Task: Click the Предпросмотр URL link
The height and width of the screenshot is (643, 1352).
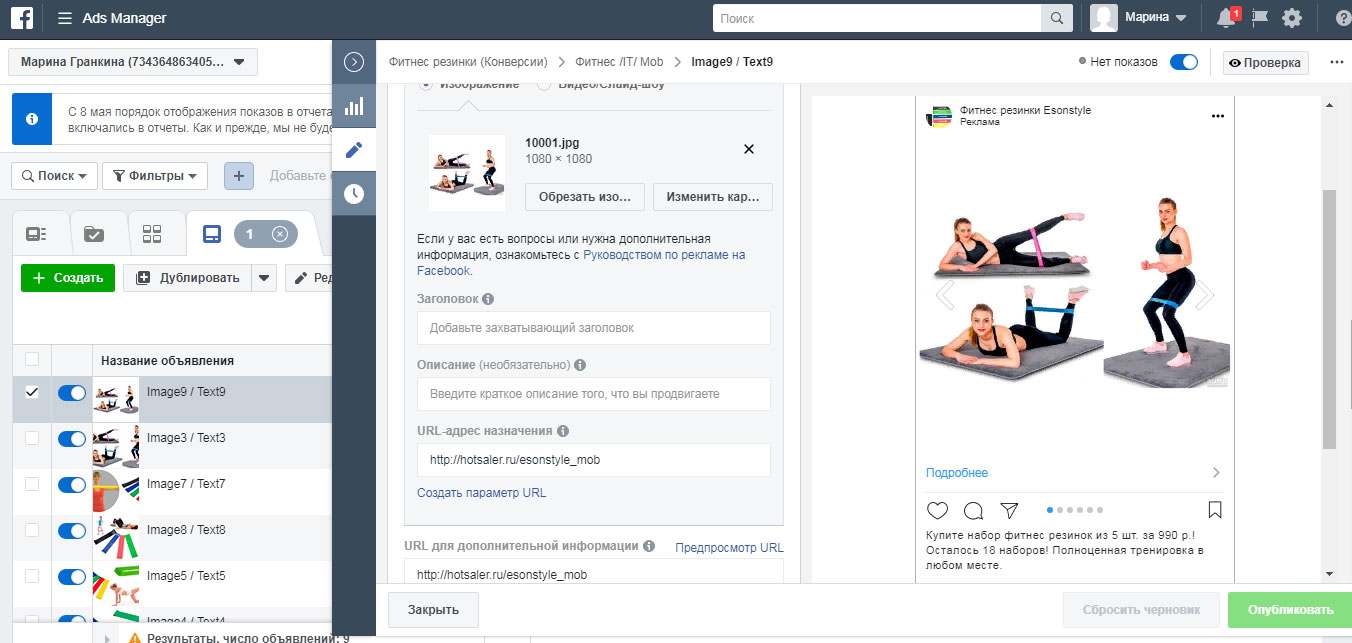Action: point(730,547)
